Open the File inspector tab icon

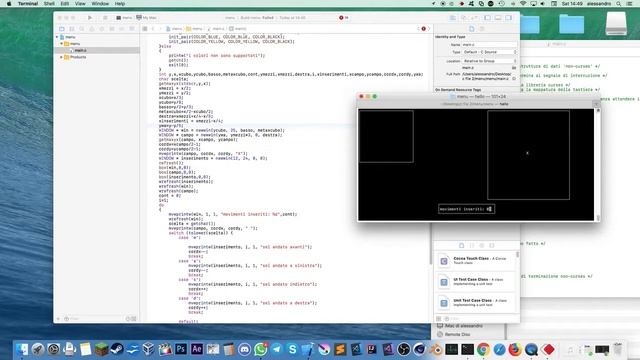point(472,29)
